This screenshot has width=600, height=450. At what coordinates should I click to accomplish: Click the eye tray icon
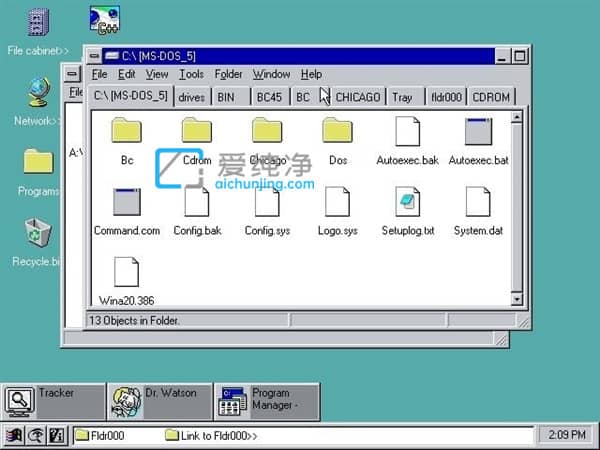click(36, 435)
